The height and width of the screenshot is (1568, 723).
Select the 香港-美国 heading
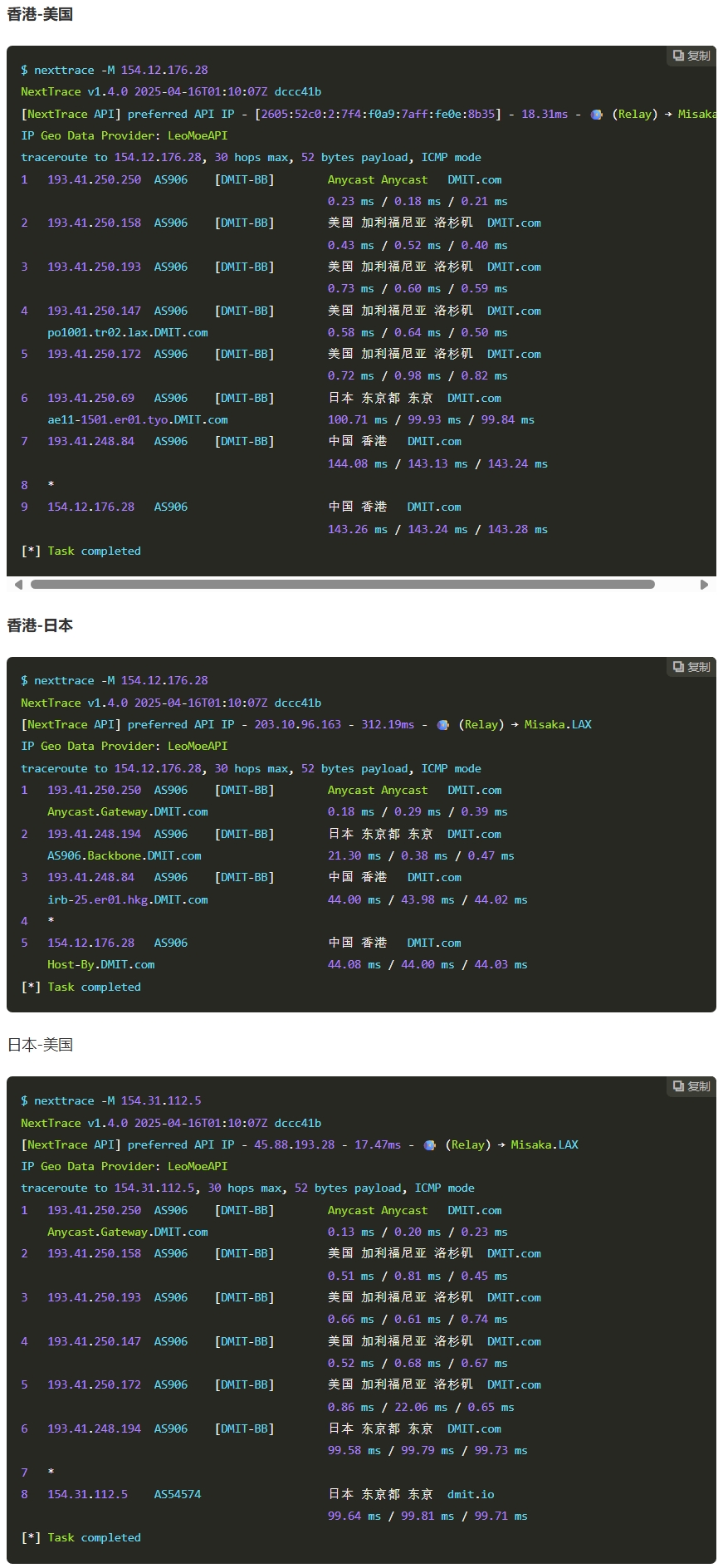[40, 14]
